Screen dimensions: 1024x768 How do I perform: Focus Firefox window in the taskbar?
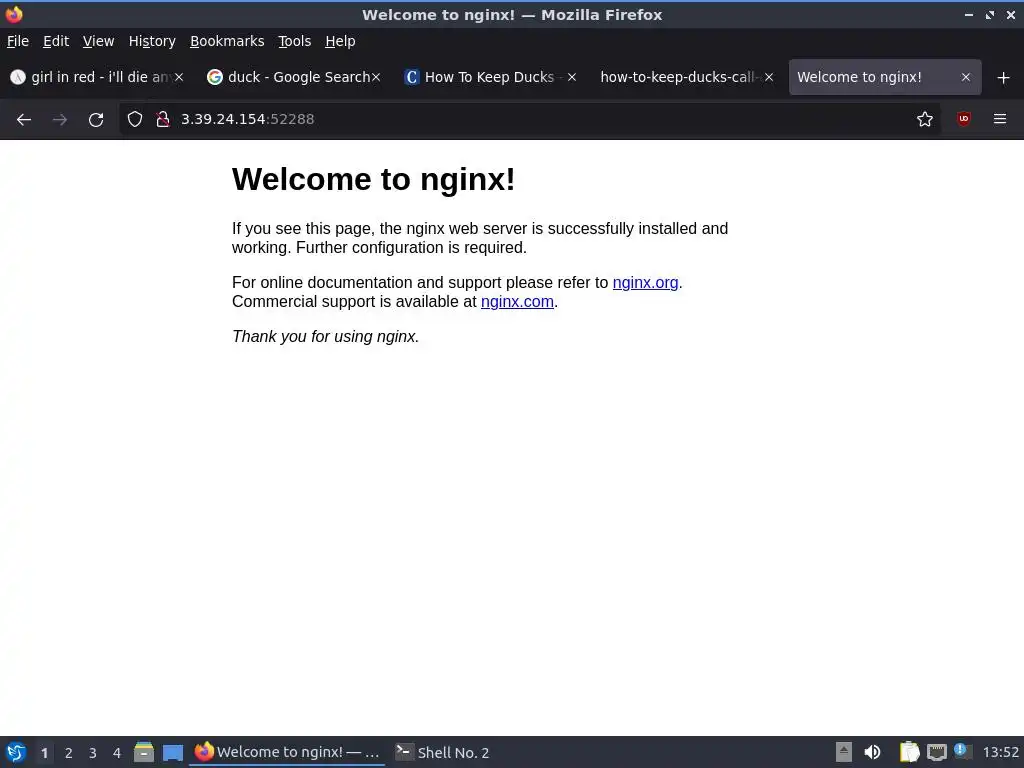coord(287,752)
